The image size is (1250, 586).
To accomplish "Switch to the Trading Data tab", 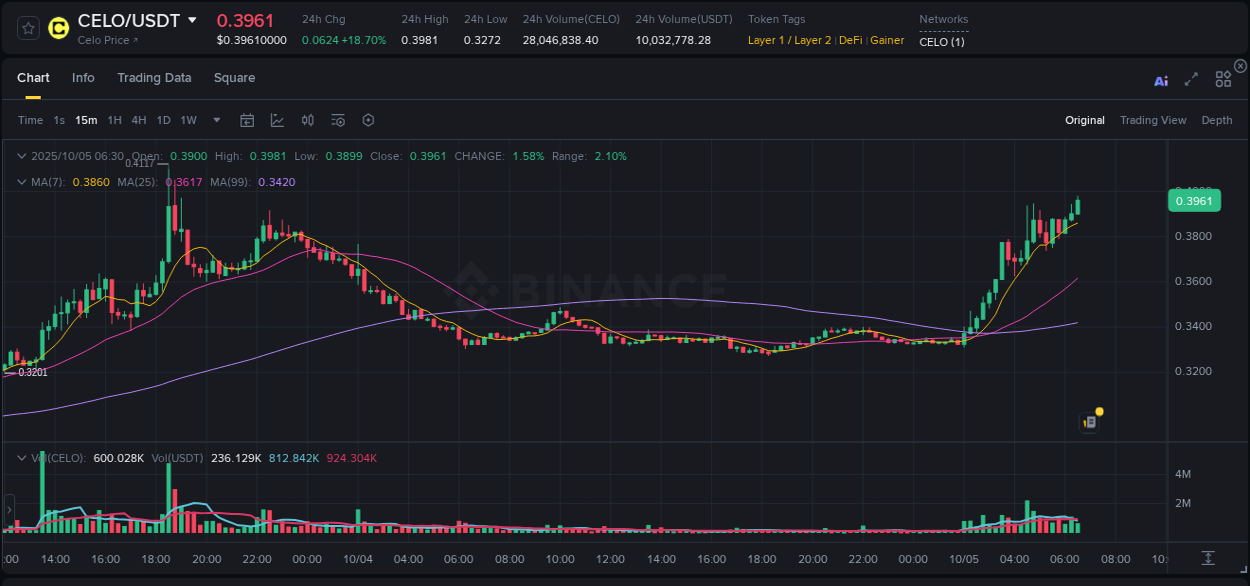I will 154,78.
